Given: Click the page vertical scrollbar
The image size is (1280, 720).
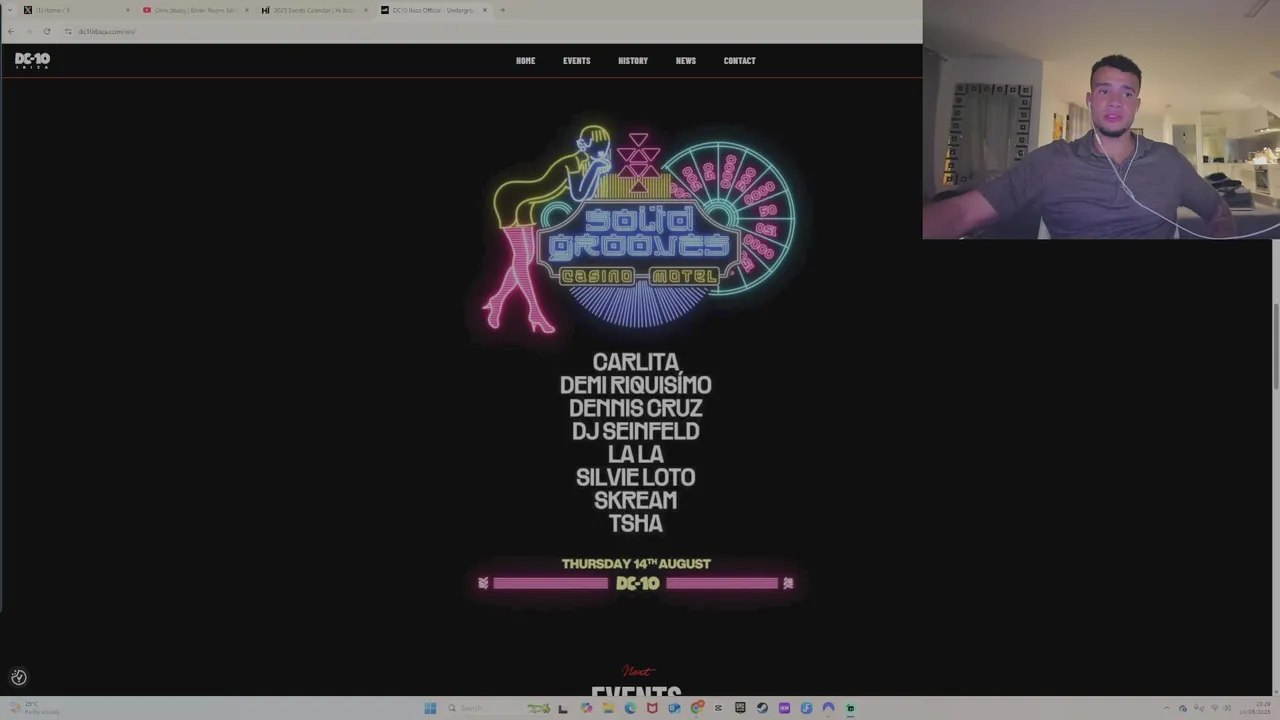Looking at the screenshot, I should [x=1276, y=345].
